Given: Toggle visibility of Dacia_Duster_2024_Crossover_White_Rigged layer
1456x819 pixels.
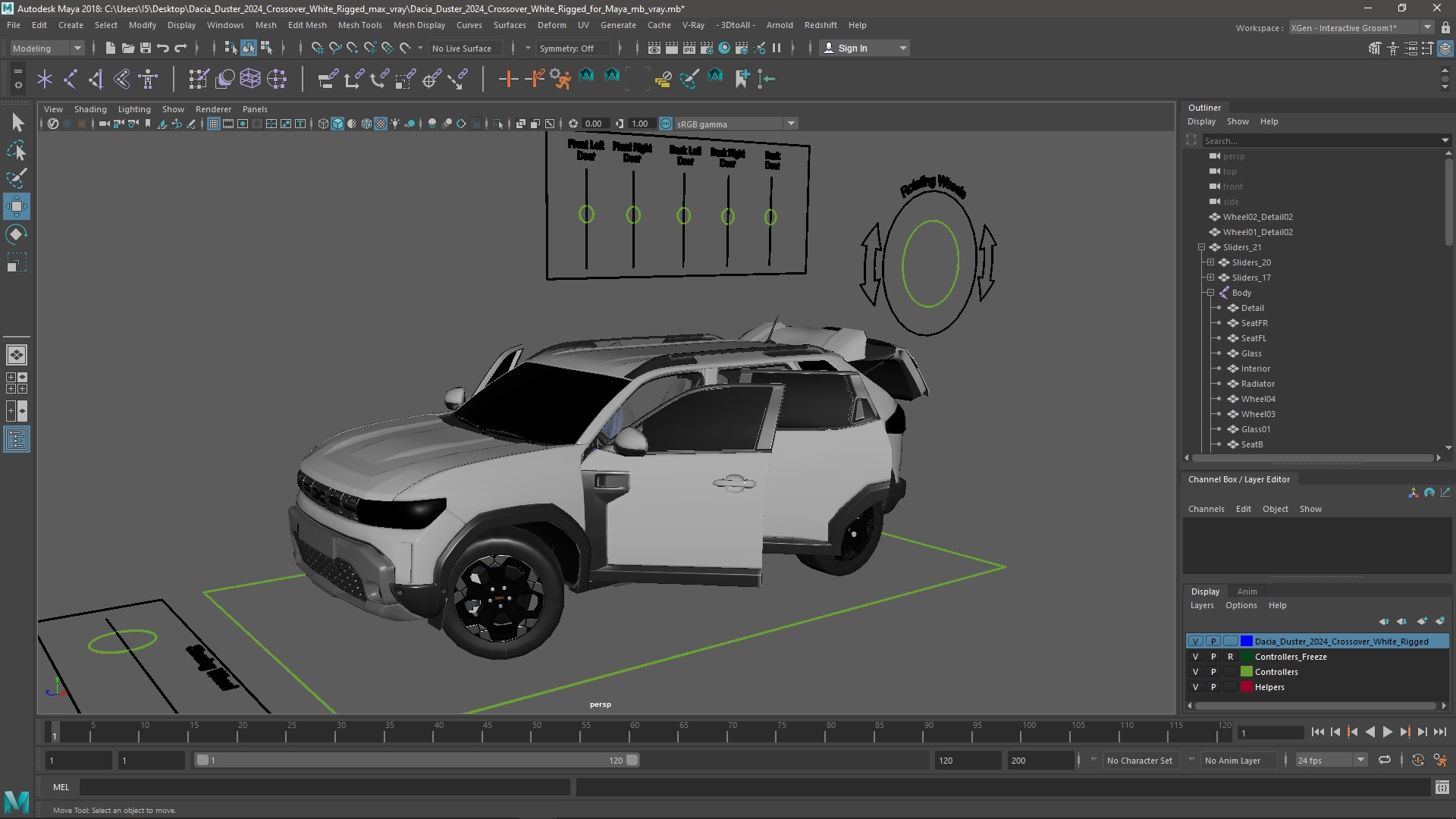Looking at the screenshot, I should pyautogui.click(x=1196, y=642).
